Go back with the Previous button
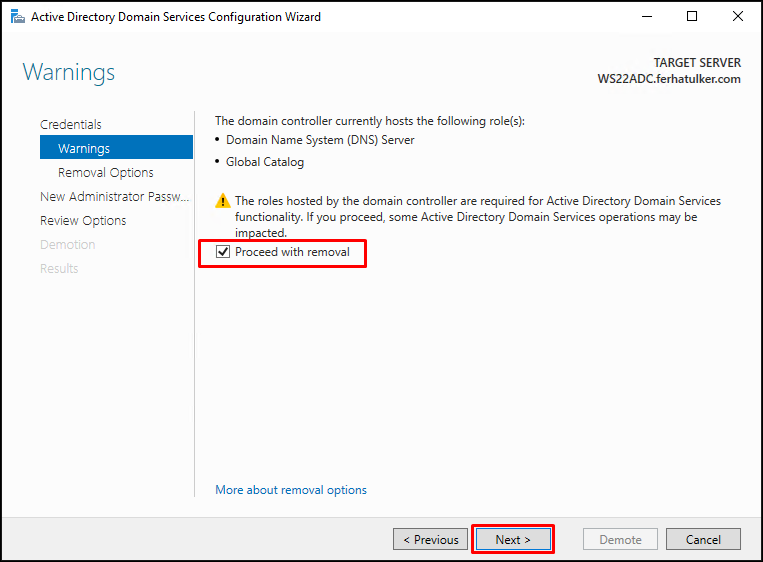Screen dimensions: 763x562 pos(431,539)
